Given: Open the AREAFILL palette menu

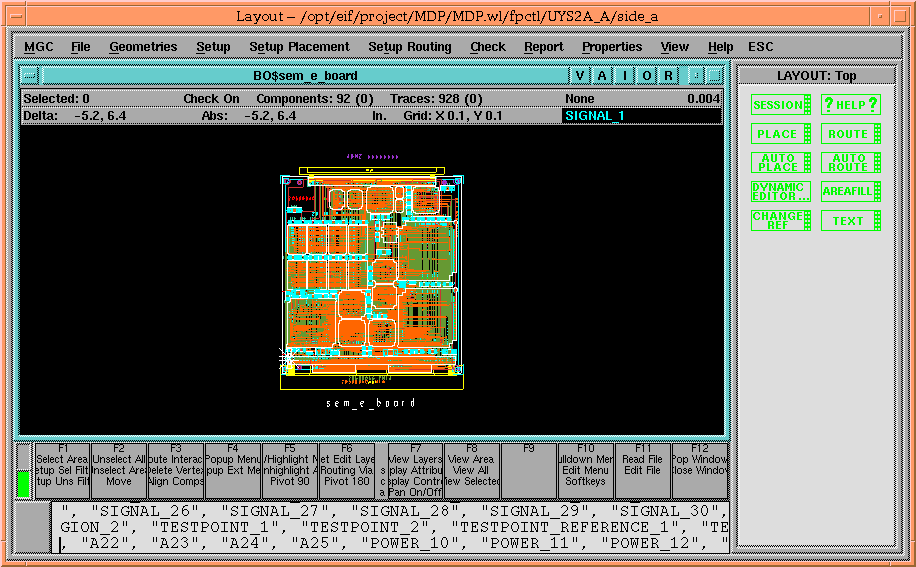Looking at the screenshot, I should [850, 191].
